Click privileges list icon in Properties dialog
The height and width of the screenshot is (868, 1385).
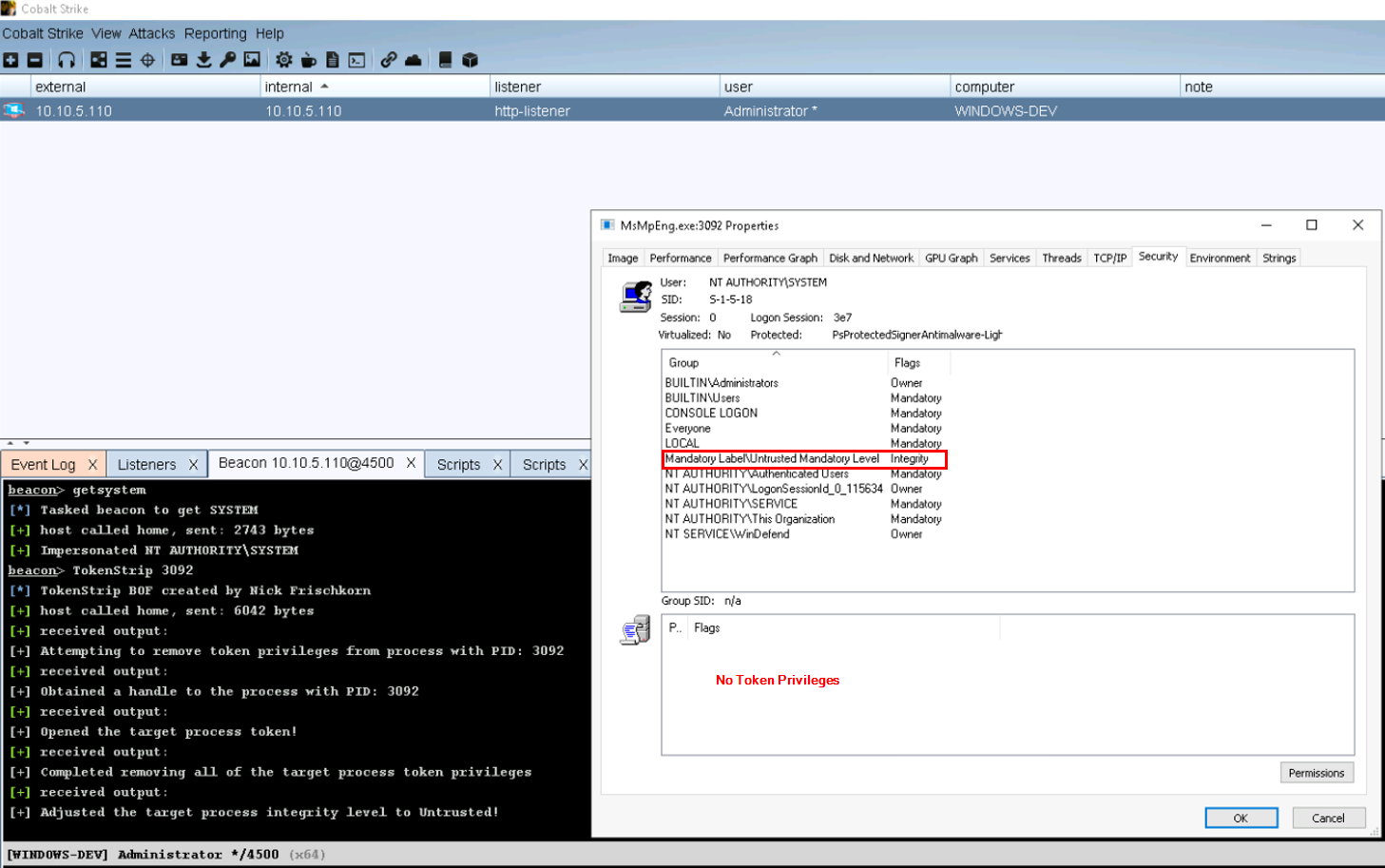pos(635,629)
